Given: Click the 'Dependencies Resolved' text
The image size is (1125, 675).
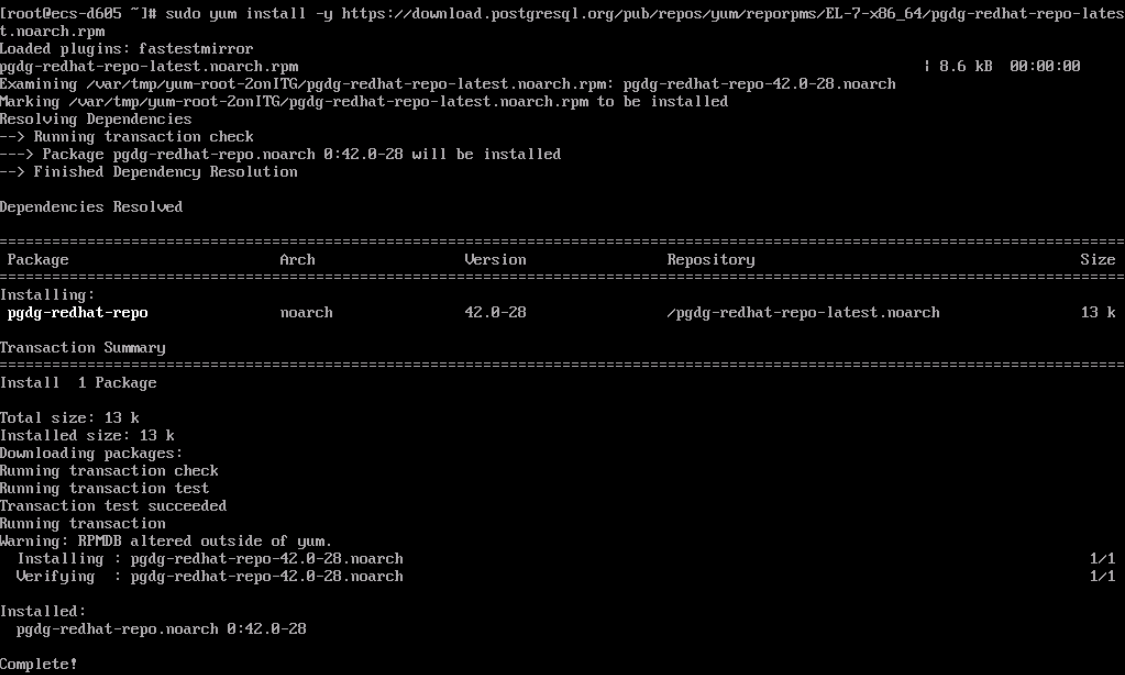Looking at the screenshot, I should 91,207.
